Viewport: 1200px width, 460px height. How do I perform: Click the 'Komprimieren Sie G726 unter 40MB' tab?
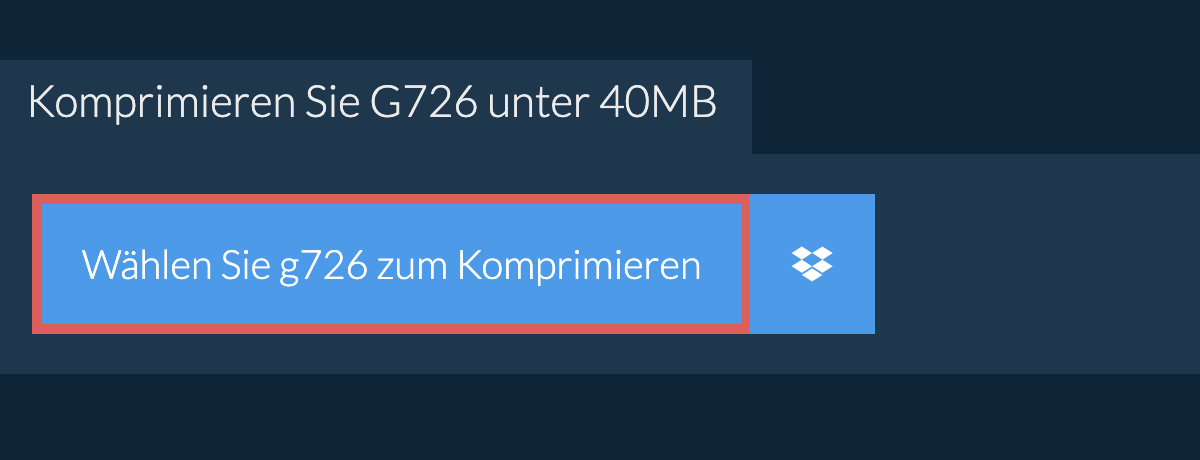point(376,106)
